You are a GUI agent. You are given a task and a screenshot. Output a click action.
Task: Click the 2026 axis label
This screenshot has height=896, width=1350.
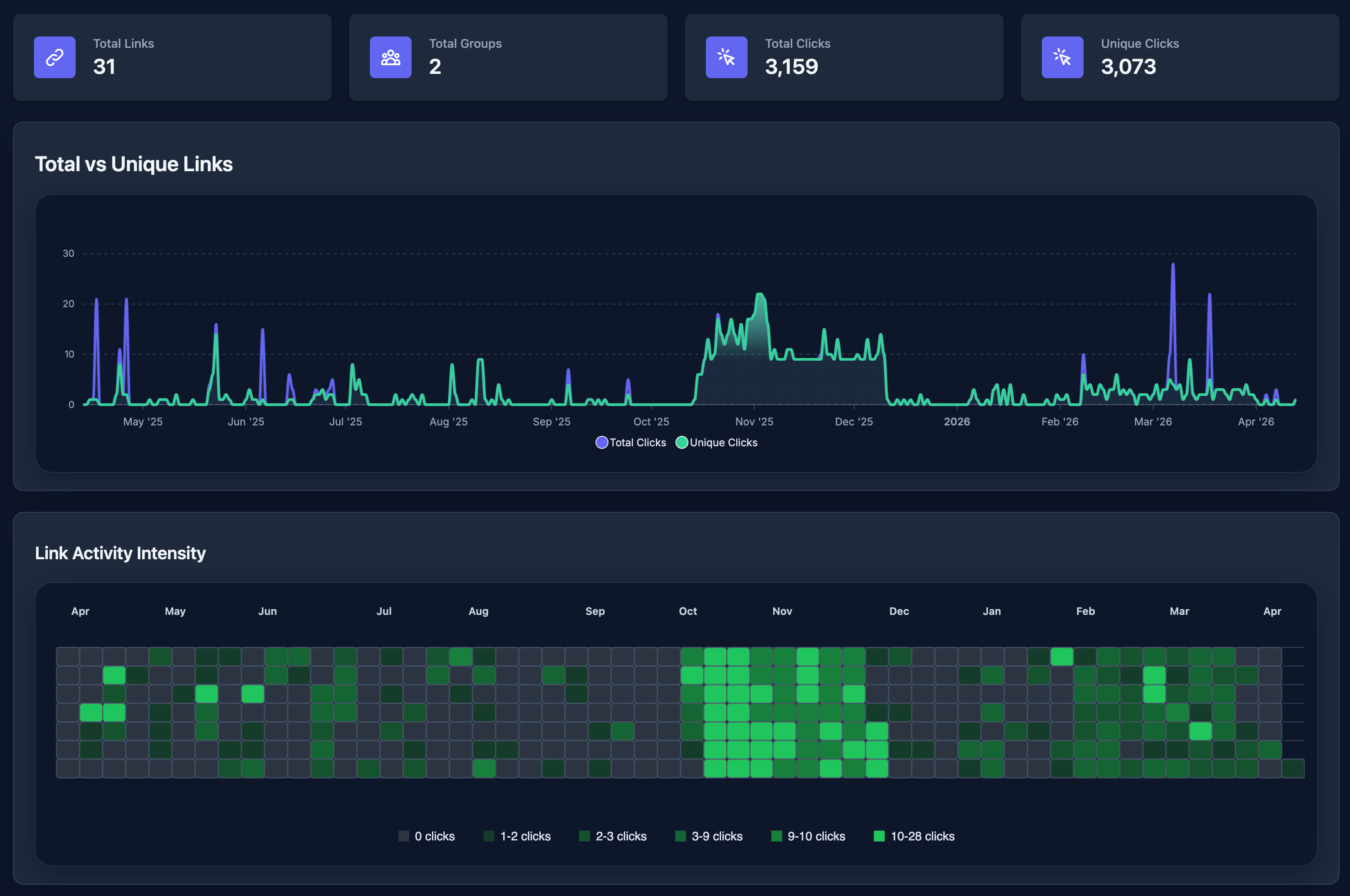[957, 422]
